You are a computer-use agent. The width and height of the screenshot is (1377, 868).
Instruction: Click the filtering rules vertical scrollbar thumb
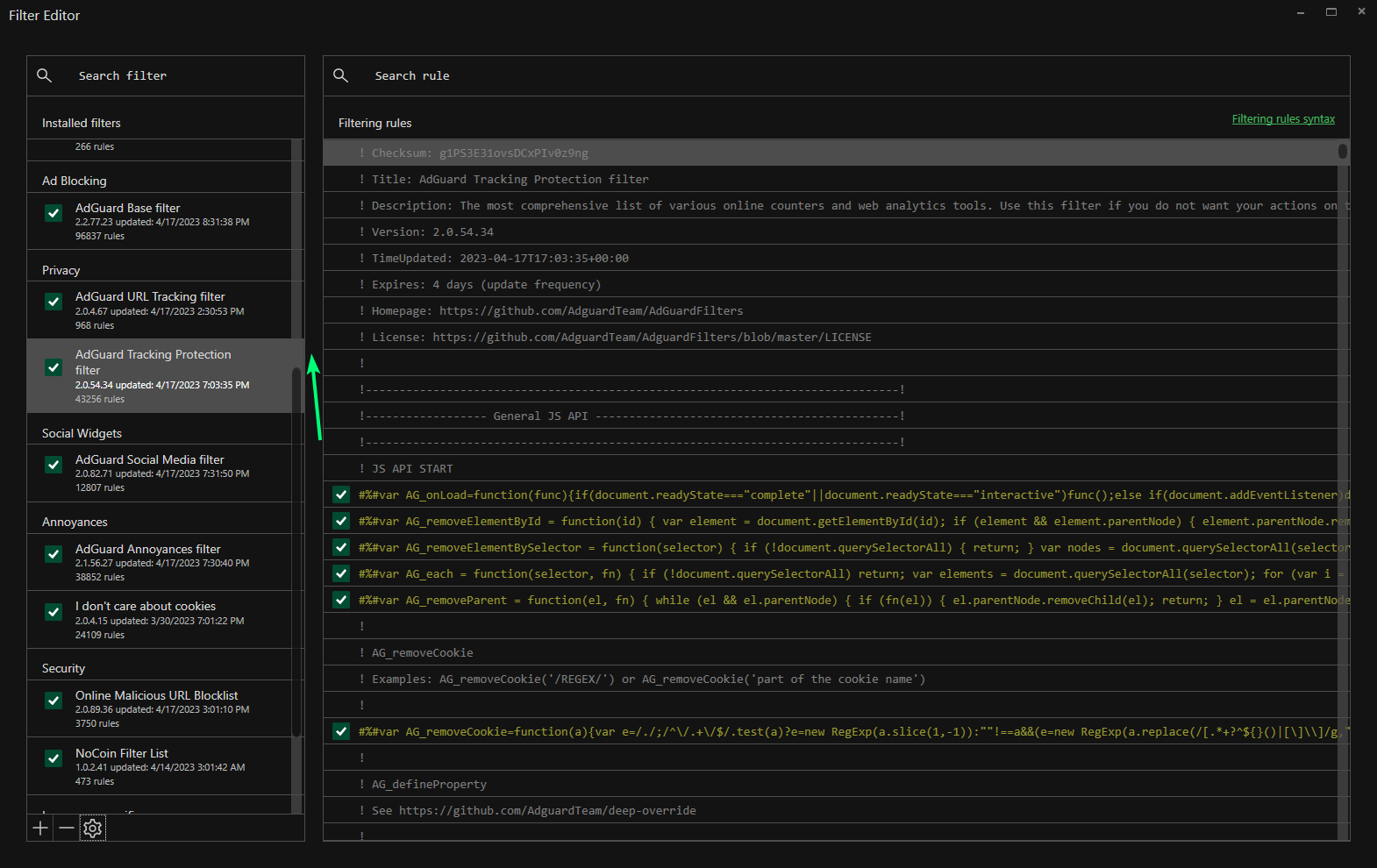click(1343, 151)
